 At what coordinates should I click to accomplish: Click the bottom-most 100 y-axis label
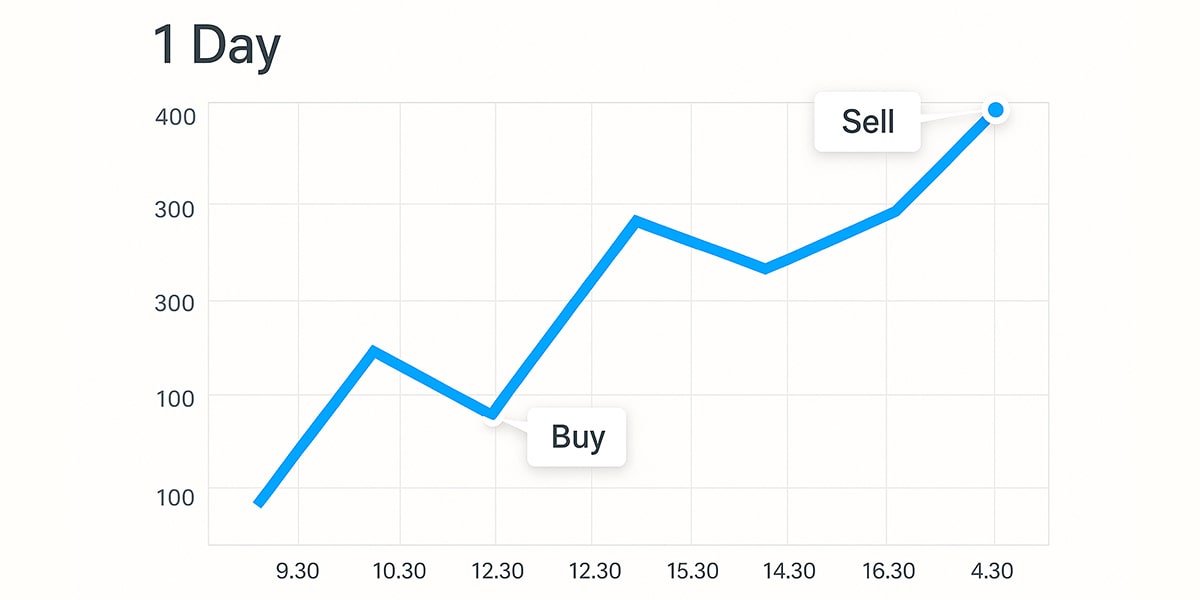[x=175, y=495]
